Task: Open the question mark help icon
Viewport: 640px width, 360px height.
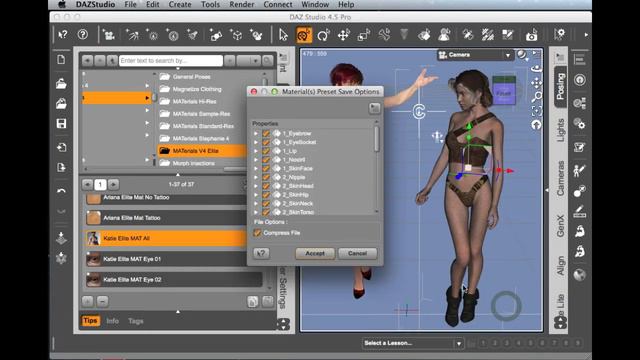Action: [x=83, y=35]
